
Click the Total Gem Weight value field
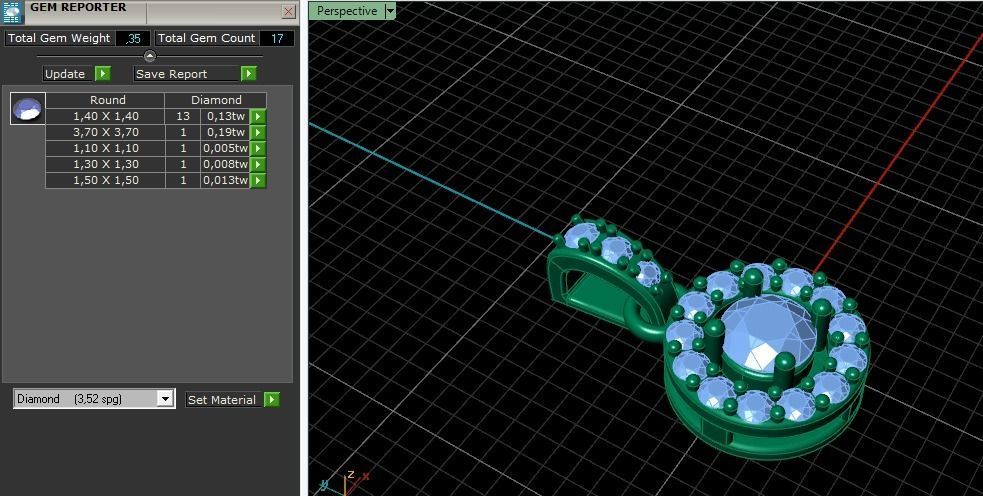click(133, 38)
